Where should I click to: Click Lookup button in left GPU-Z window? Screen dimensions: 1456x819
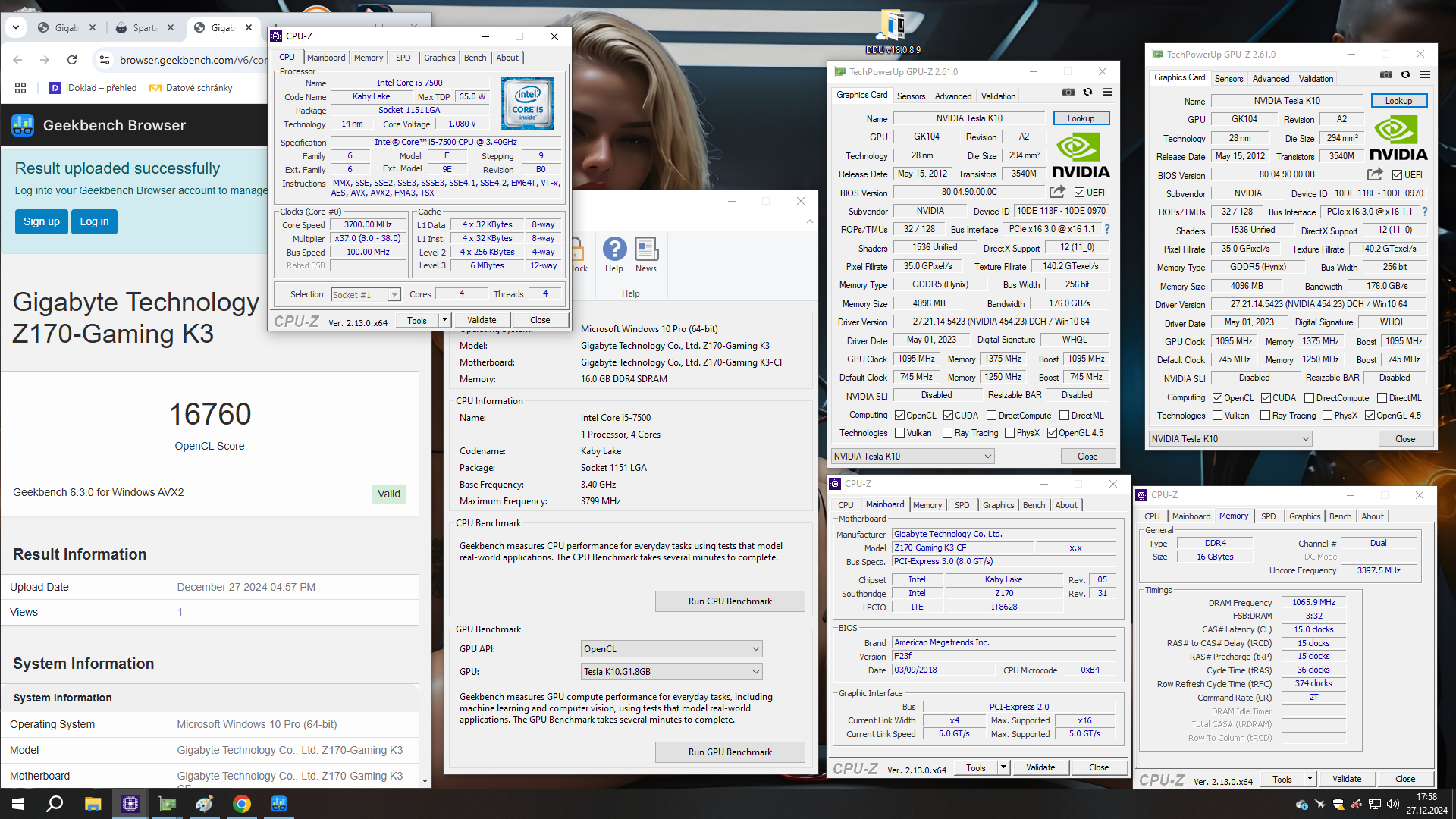coord(1081,118)
